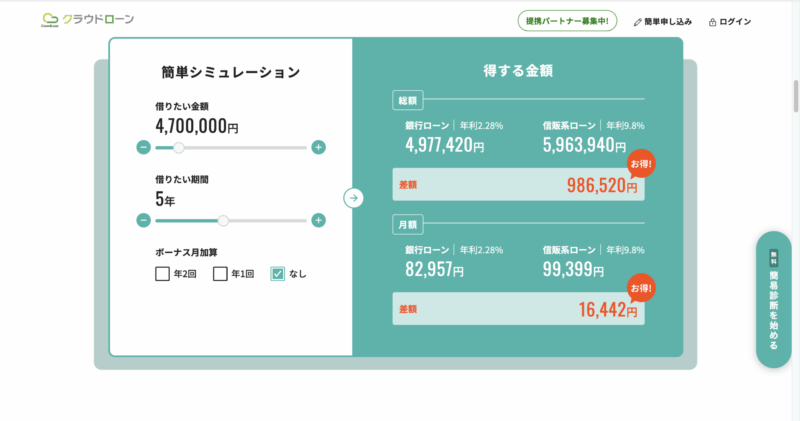Decrease loan period with minus button
Viewport: 800px width, 421px height.
[x=143, y=220]
